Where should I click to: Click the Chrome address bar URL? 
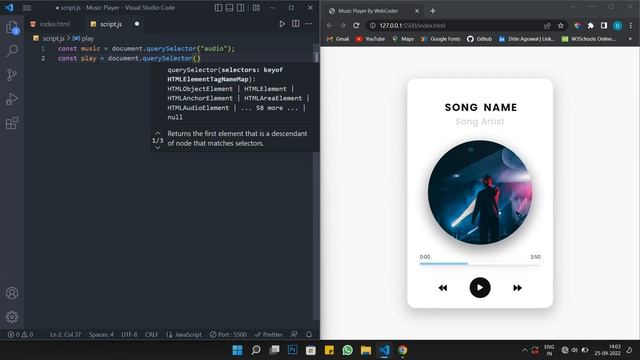coord(412,25)
